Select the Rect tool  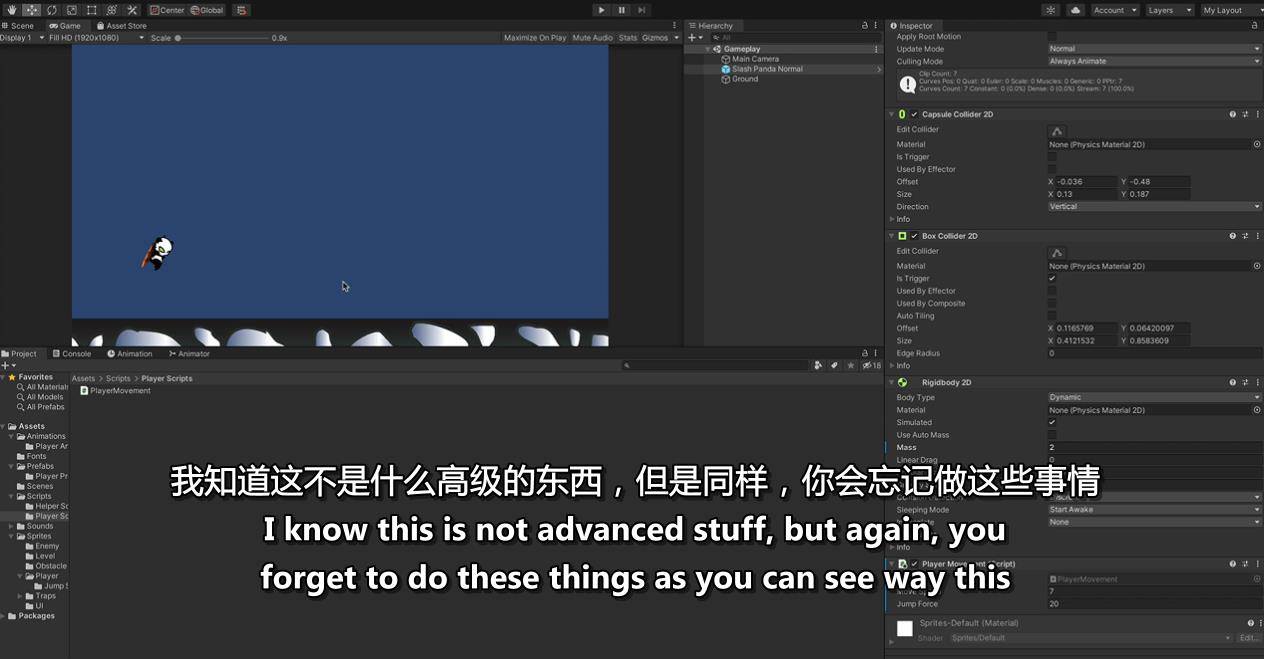[x=91, y=10]
